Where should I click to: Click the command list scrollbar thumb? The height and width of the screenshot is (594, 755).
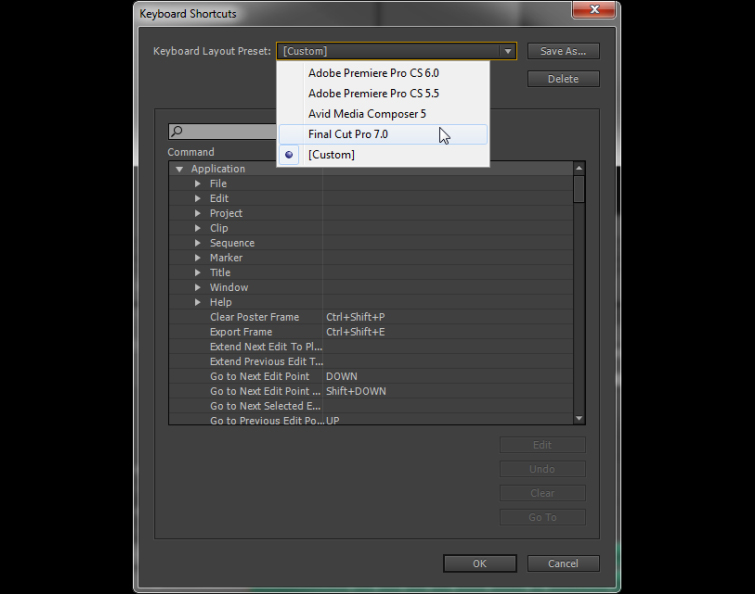click(579, 189)
